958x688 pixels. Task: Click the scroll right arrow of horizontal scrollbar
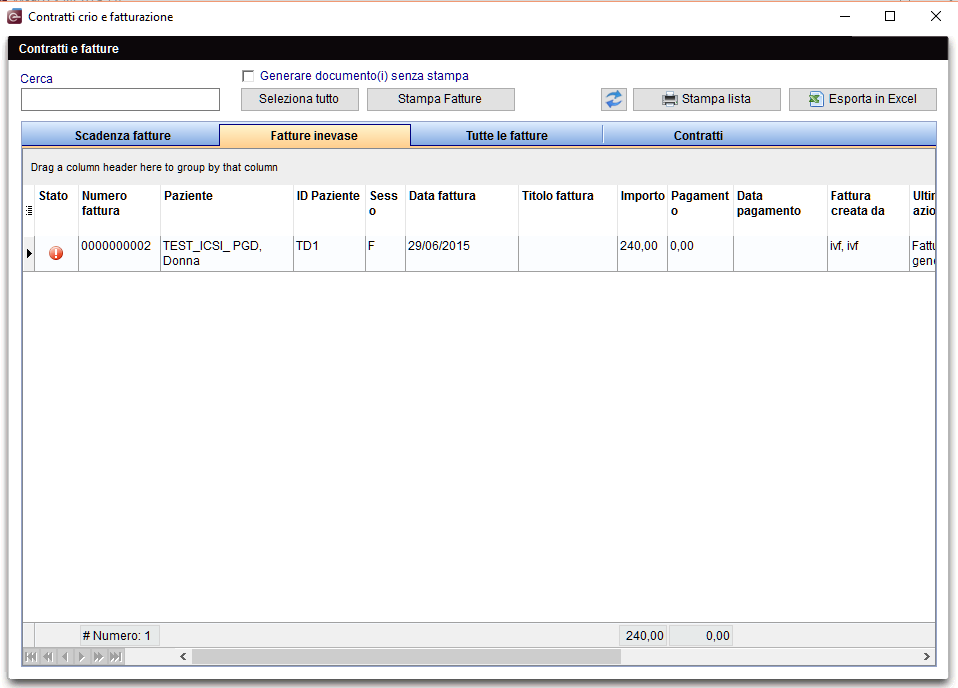(x=927, y=657)
